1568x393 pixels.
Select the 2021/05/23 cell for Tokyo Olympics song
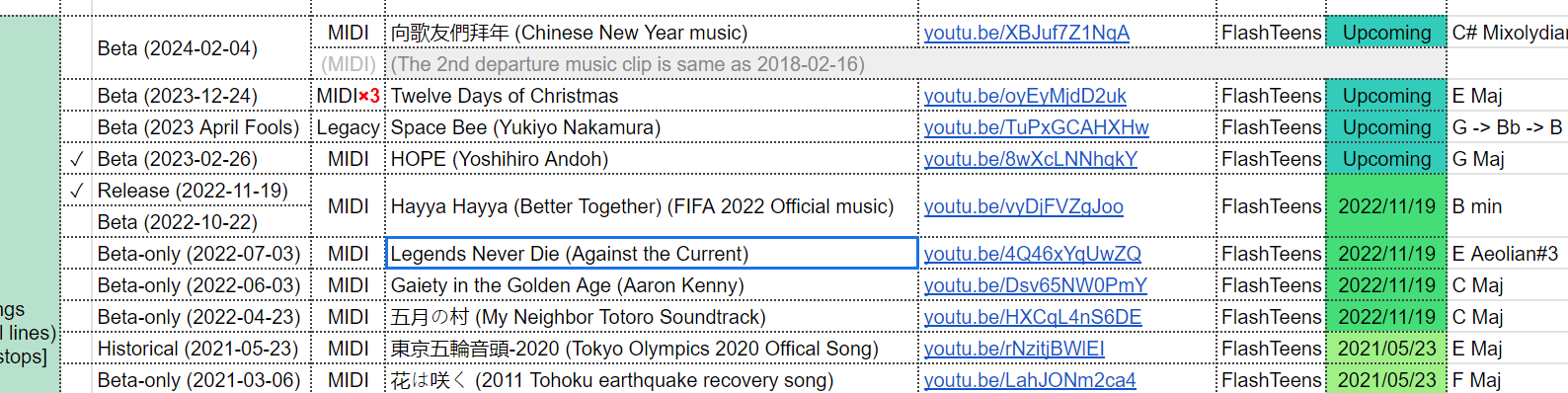click(1386, 349)
